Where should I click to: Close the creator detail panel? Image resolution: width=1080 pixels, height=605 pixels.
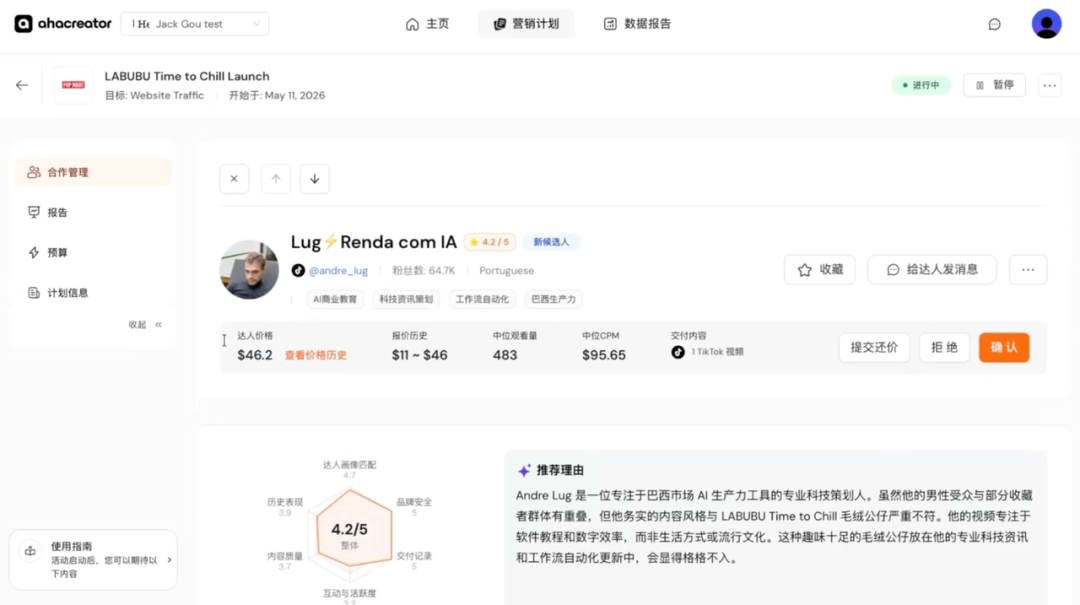click(x=234, y=179)
